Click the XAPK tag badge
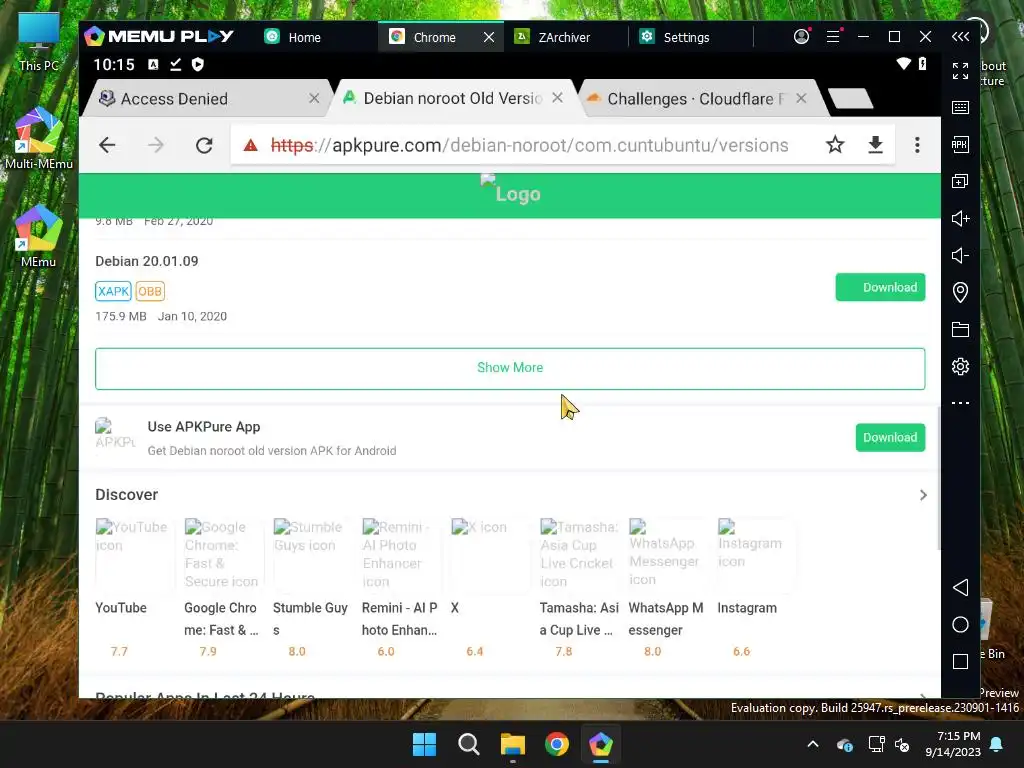 113,291
